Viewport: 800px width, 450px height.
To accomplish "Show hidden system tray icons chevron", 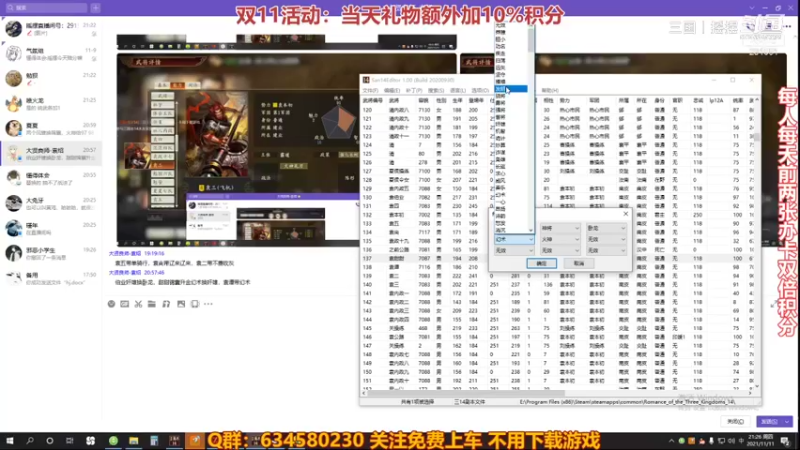I will pyautogui.click(x=671, y=441).
